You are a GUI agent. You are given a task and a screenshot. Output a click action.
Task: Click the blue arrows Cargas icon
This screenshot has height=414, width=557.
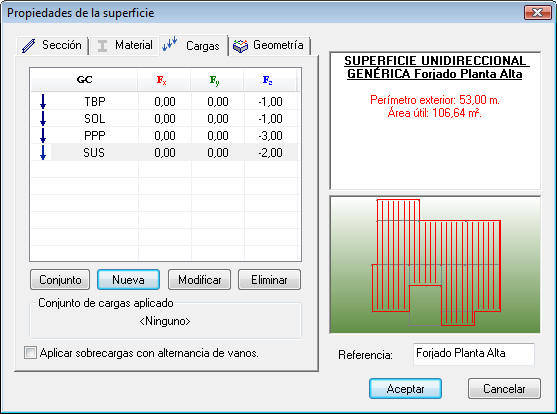[x=169, y=44]
